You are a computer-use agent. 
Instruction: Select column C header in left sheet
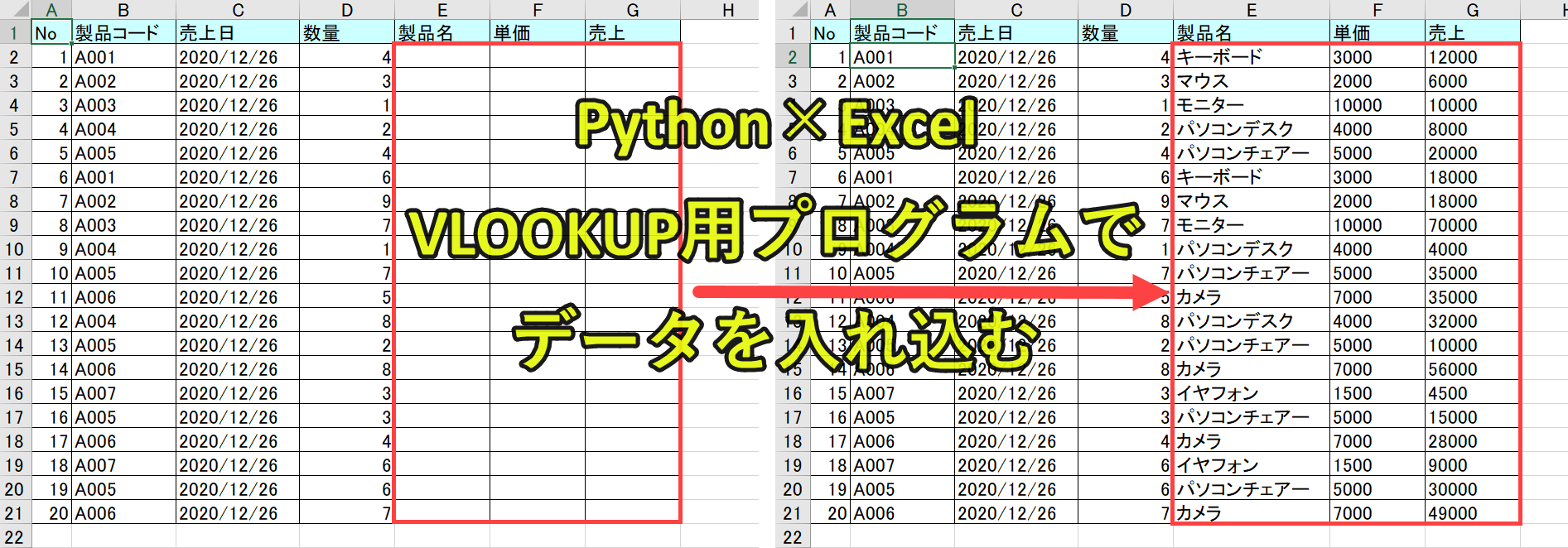click(238, 10)
